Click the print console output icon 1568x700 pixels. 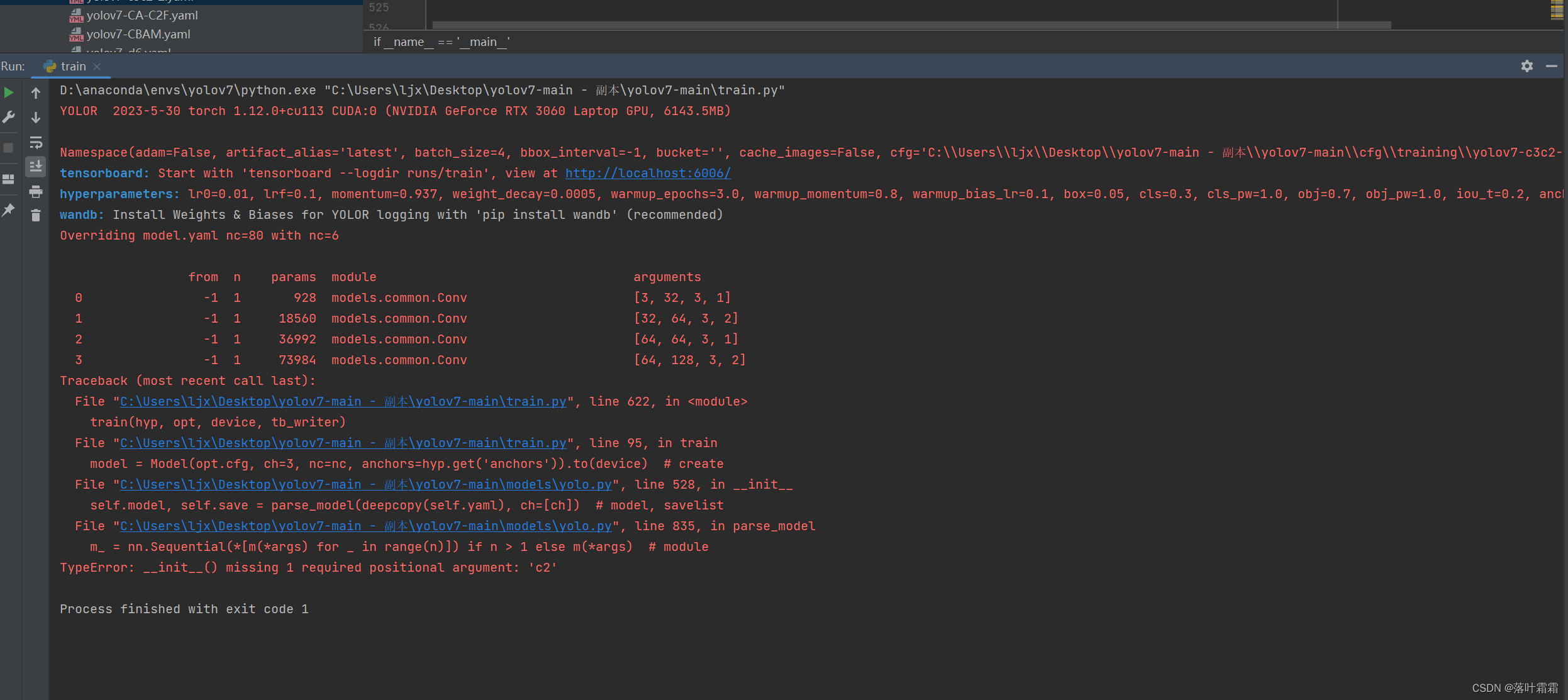tap(36, 191)
